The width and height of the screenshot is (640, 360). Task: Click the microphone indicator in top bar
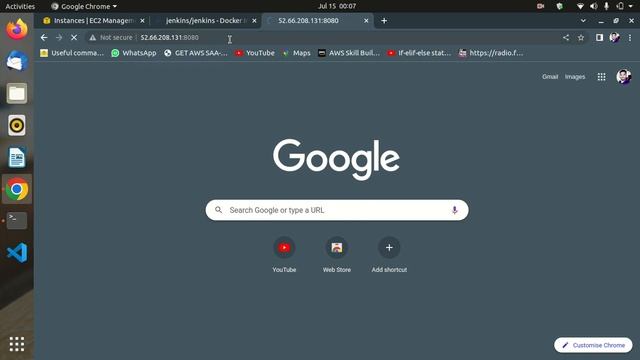point(607,6)
